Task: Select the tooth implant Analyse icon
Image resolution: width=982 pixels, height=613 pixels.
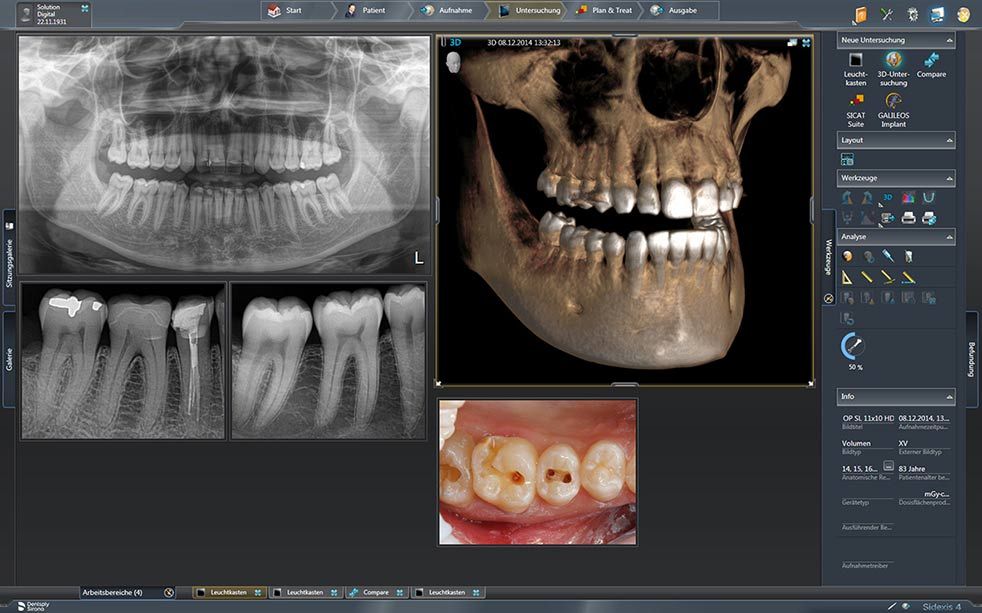Action: [908, 256]
